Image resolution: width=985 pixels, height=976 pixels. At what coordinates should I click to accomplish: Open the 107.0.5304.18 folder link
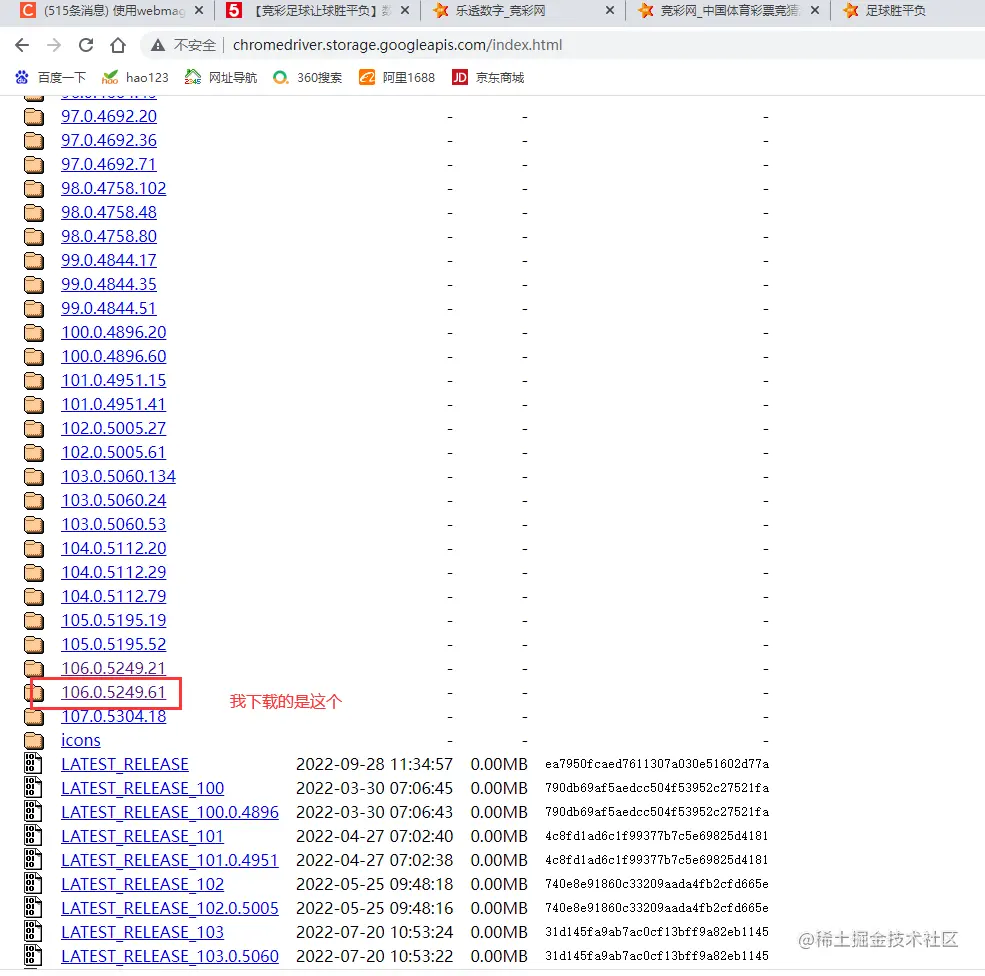coord(114,717)
